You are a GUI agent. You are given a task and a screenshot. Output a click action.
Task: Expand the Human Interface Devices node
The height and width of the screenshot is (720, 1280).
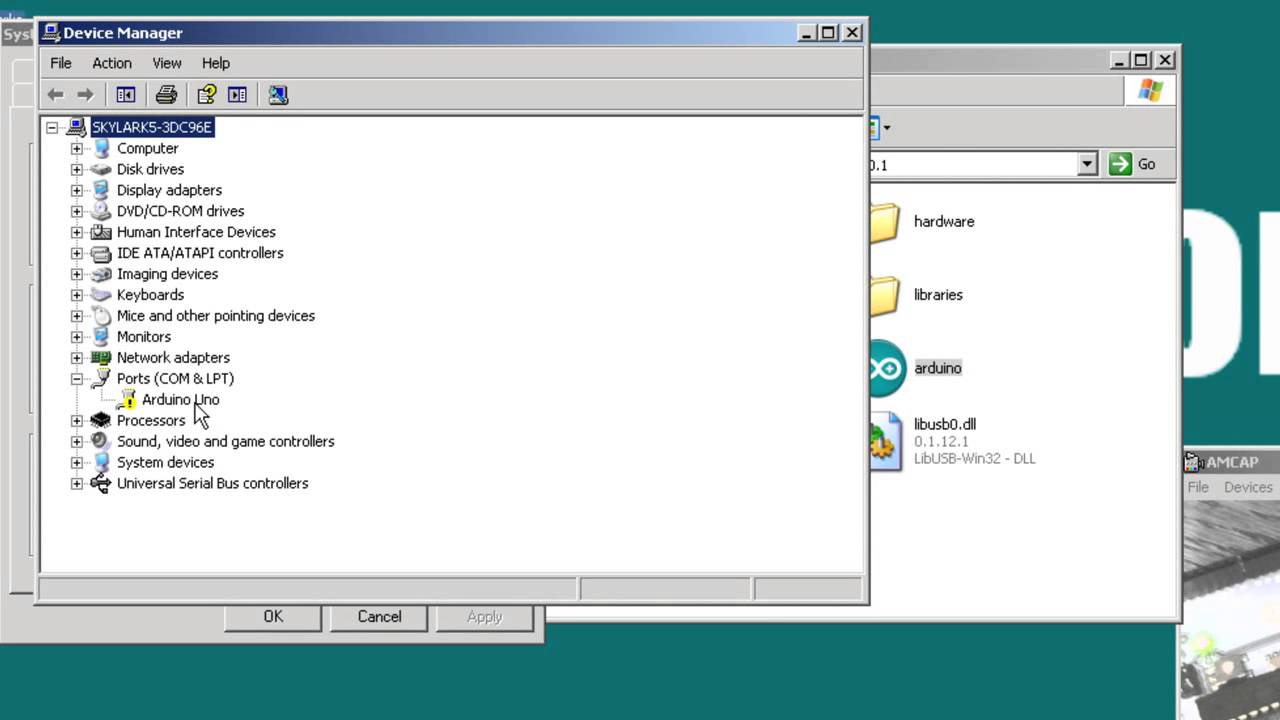pyautogui.click(x=77, y=232)
